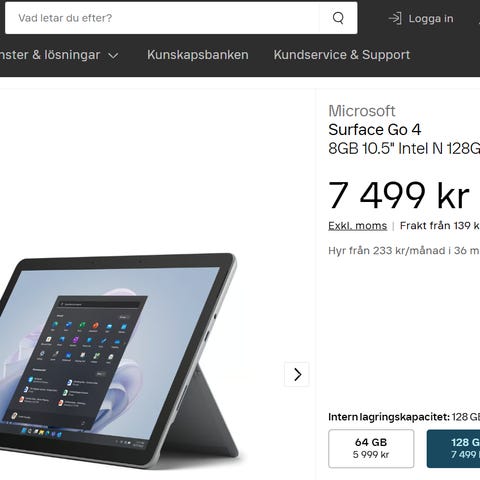Screen dimensions: 480x480
Task: Open Kundservice & Support page
Action: (342, 55)
